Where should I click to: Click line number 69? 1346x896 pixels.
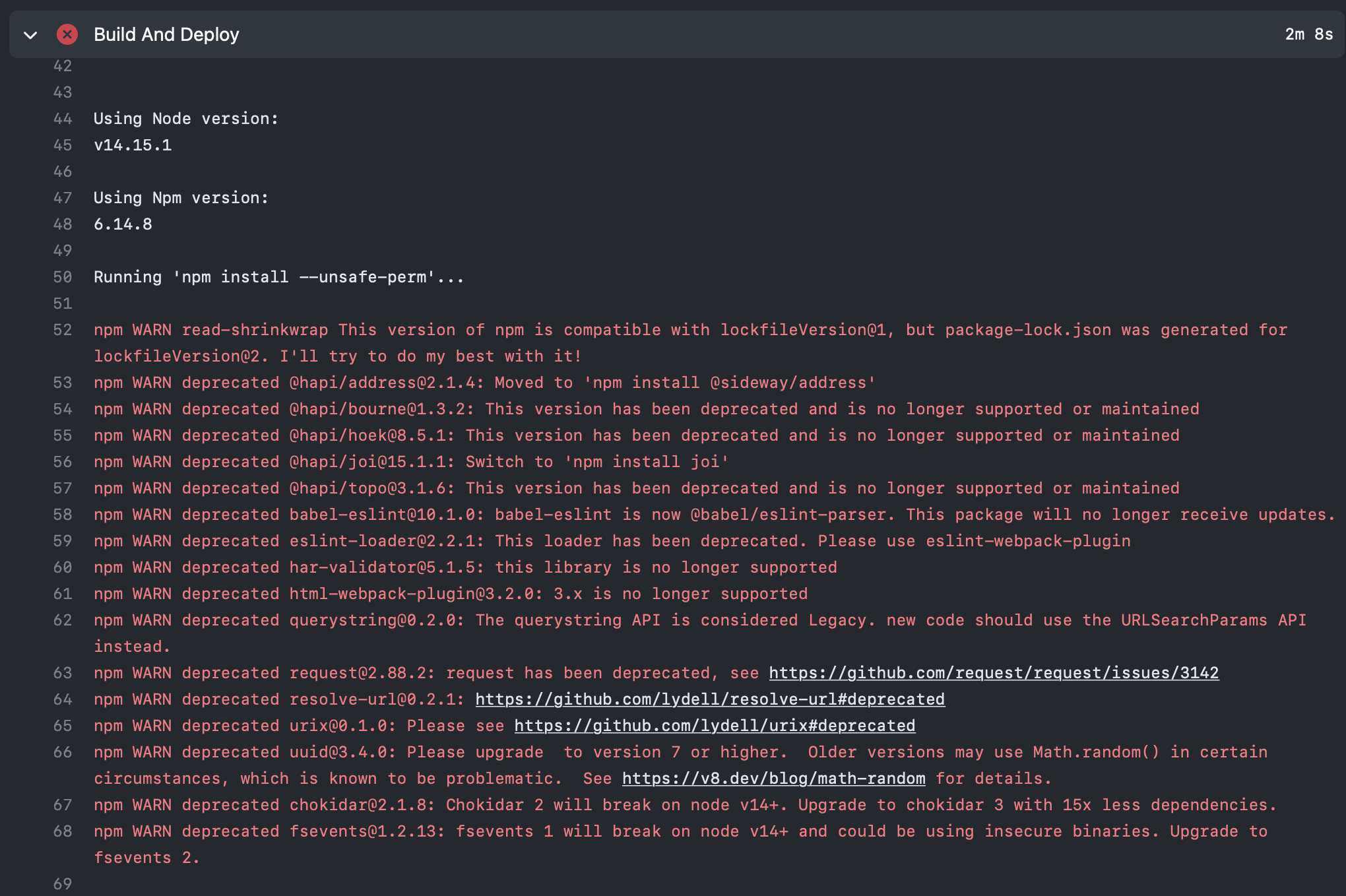pyautogui.click(x=63, y=884)
